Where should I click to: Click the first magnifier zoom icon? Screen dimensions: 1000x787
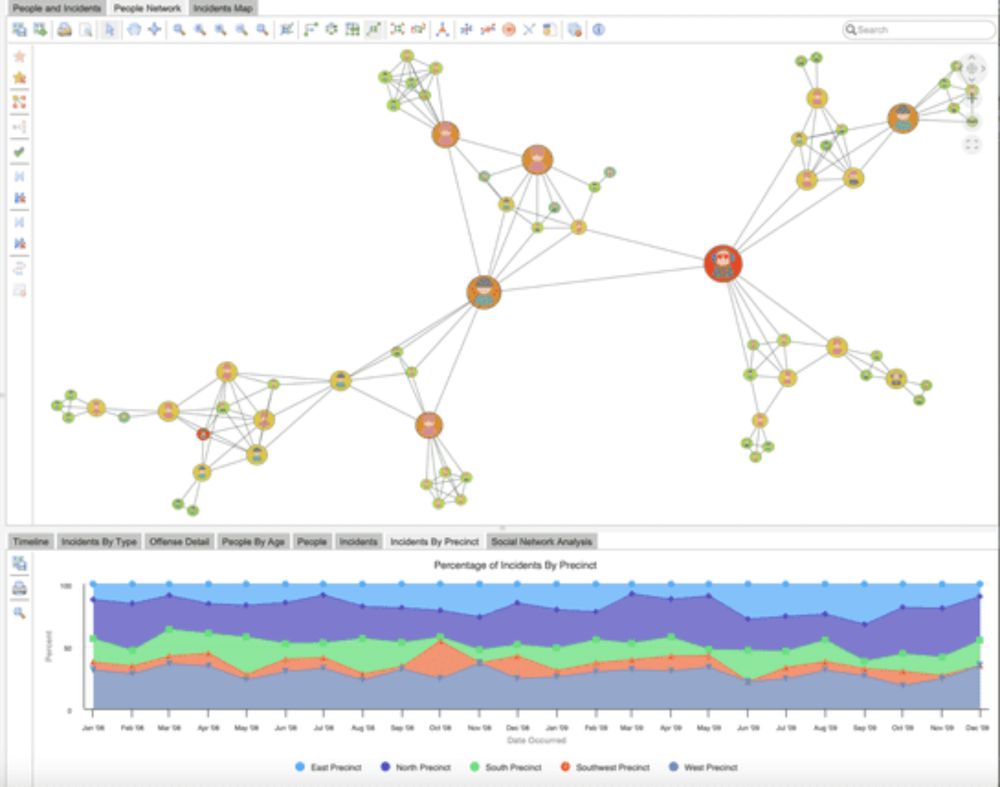179,29
